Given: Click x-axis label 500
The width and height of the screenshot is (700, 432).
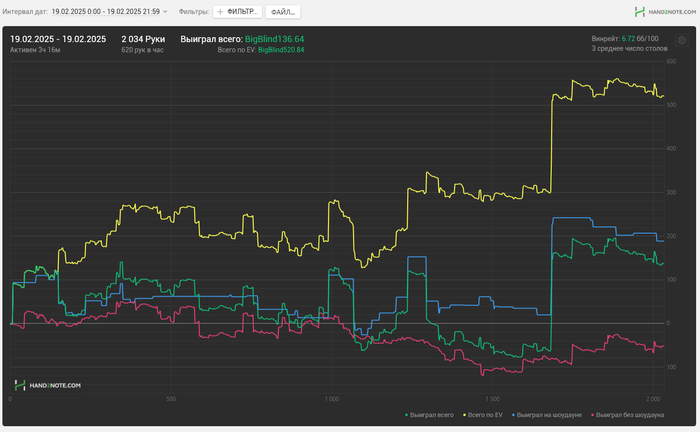Looking at the screenshot, I should [x=171, y=399].
